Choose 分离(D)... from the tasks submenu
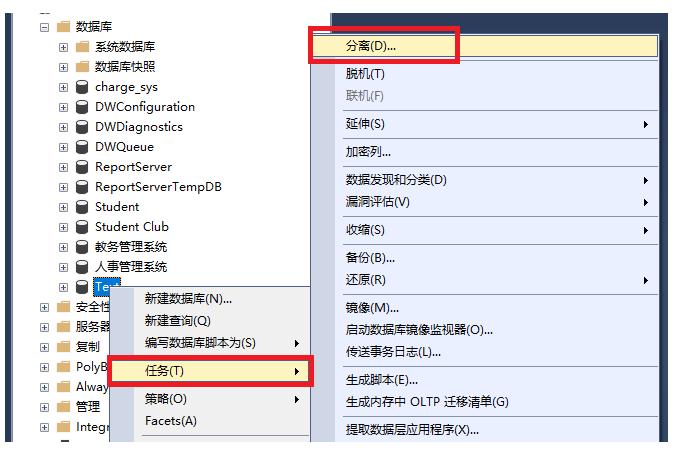This screenshot has width=681, height=459. 485,46
